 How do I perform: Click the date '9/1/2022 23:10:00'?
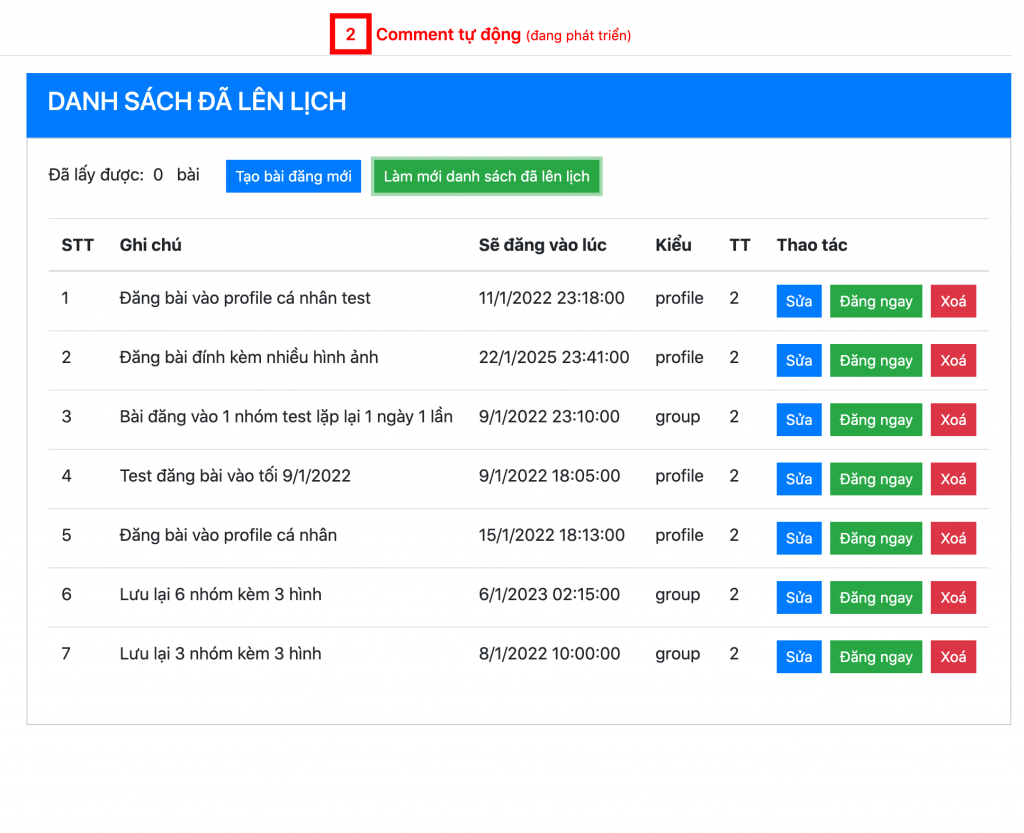point(549,416)
